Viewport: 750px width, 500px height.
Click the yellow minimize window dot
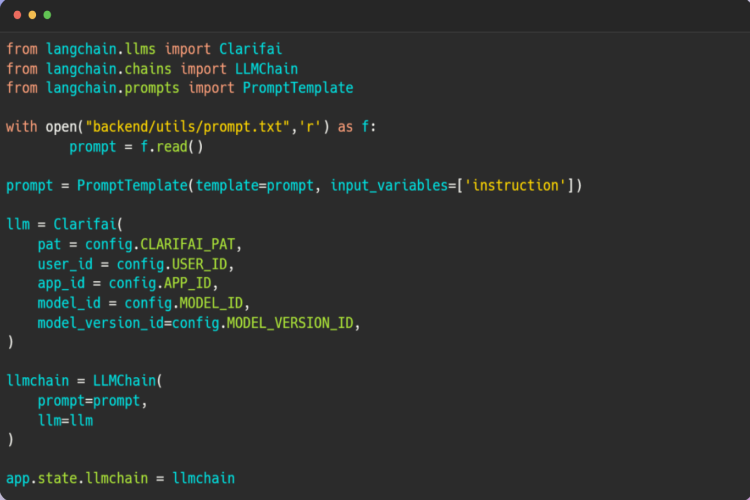point(32,15)
